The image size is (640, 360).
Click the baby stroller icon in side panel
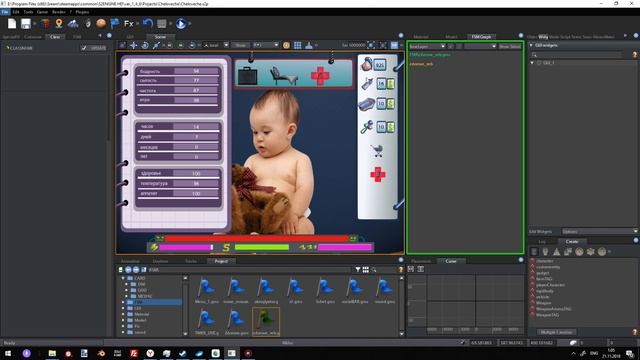(x=377, y=151)
